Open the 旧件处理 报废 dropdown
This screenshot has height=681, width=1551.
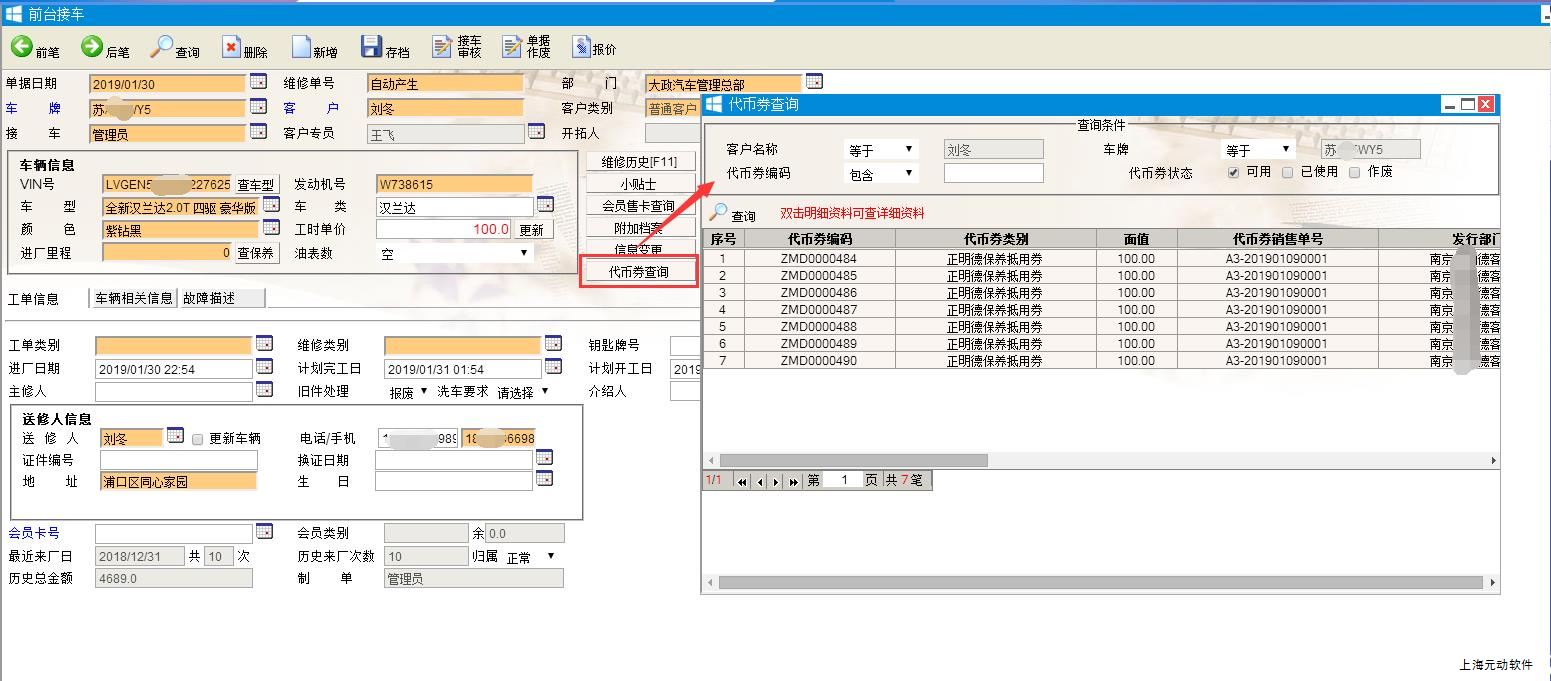408,392
